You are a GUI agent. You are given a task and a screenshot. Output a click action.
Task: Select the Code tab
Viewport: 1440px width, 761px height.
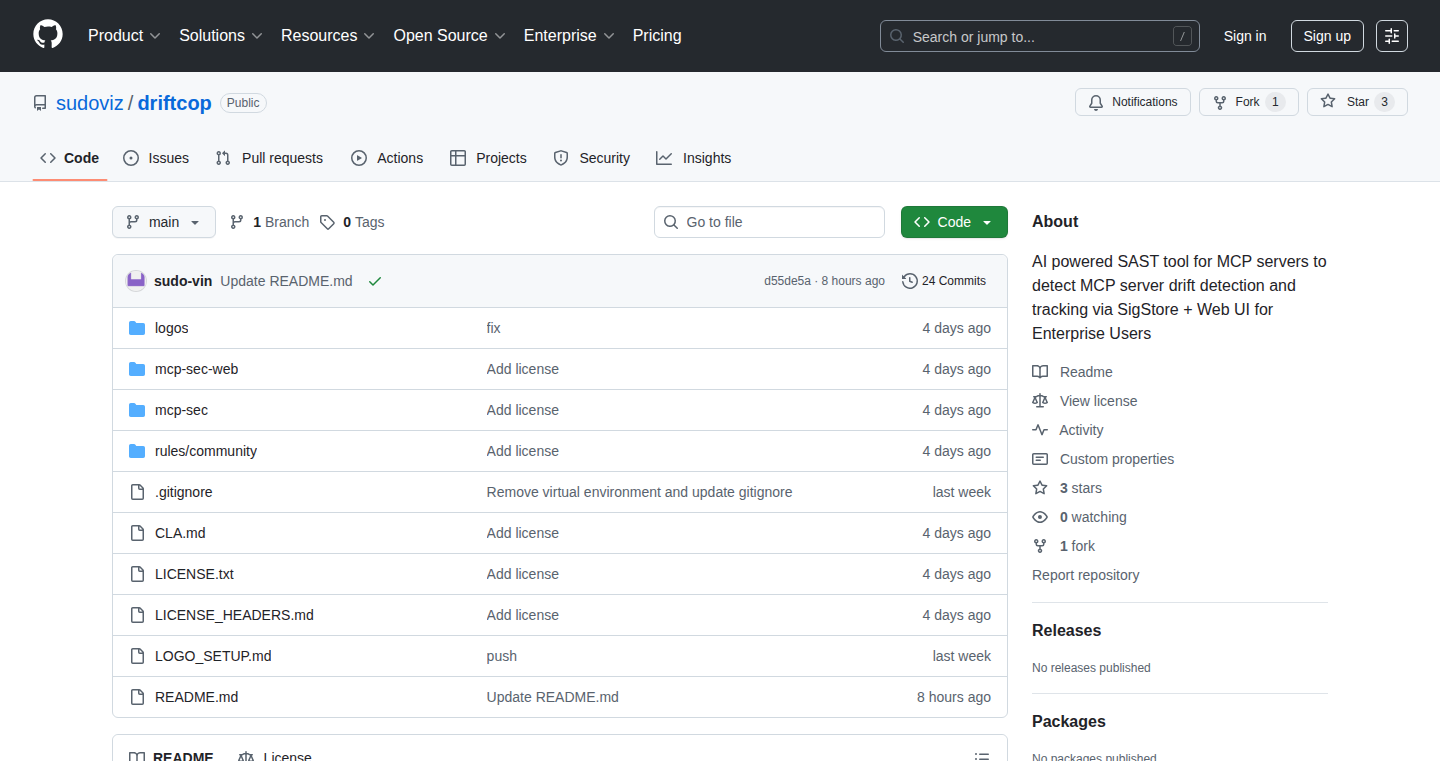click(70, 158)
